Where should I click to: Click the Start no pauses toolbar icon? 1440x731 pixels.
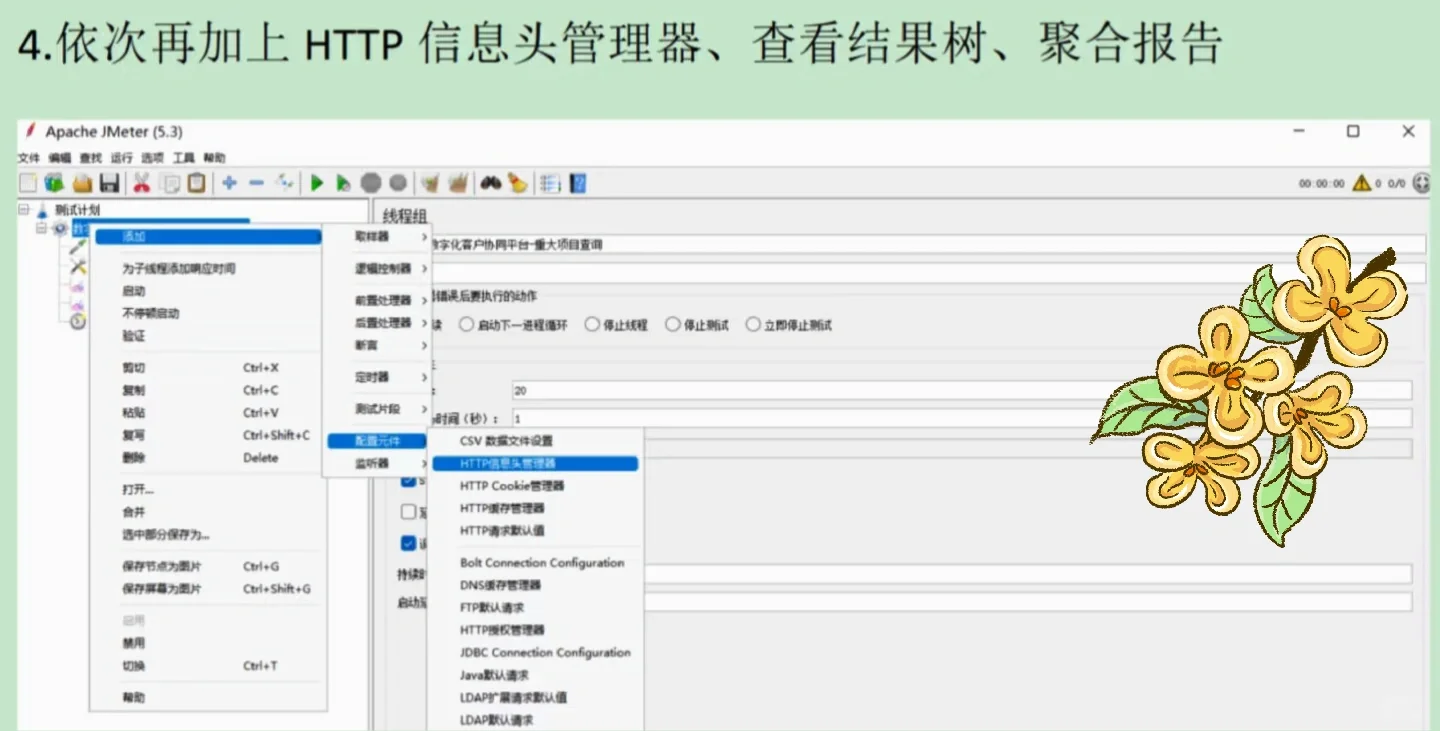[343, 183]
